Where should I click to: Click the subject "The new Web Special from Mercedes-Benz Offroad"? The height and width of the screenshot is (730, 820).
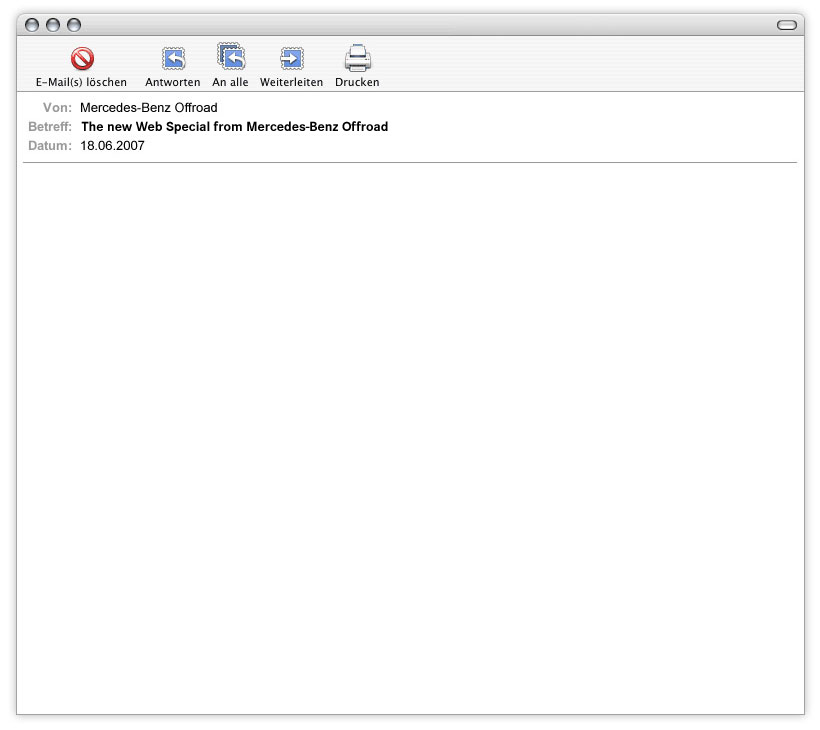(x=235, y=127)
